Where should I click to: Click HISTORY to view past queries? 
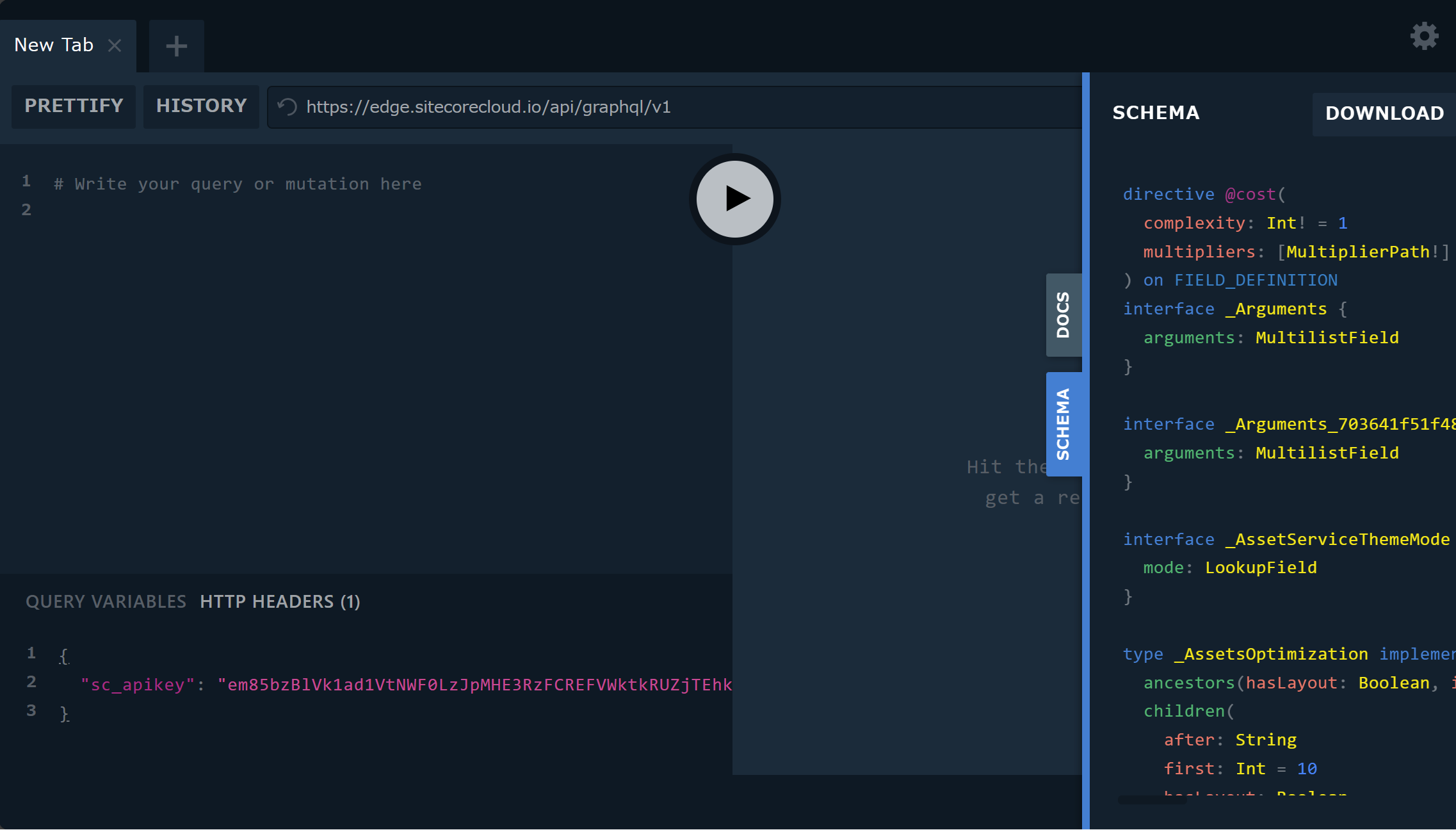point(200,107)
